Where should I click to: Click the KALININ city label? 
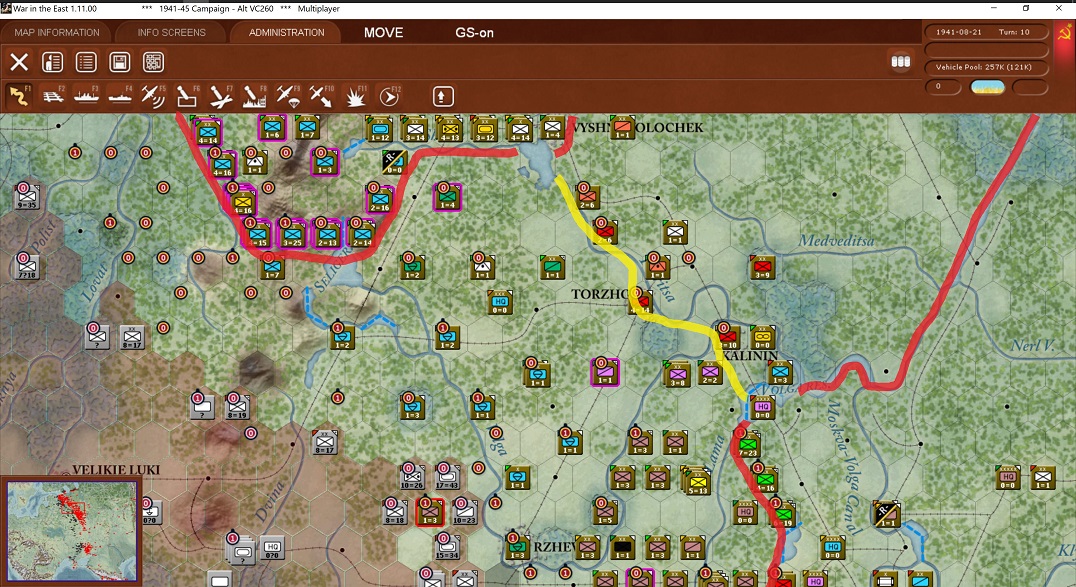(x=751, y=356)
